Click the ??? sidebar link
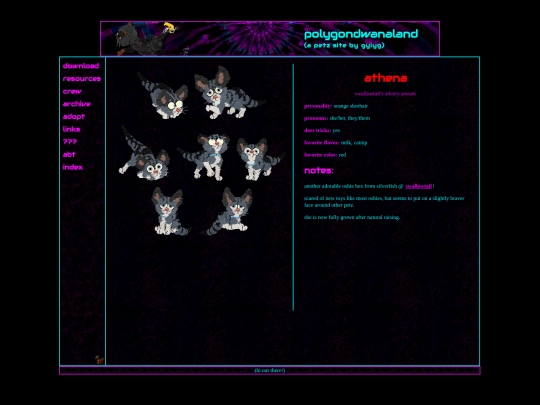Viewport: 540px width, 405px height. tap(70, 142)
